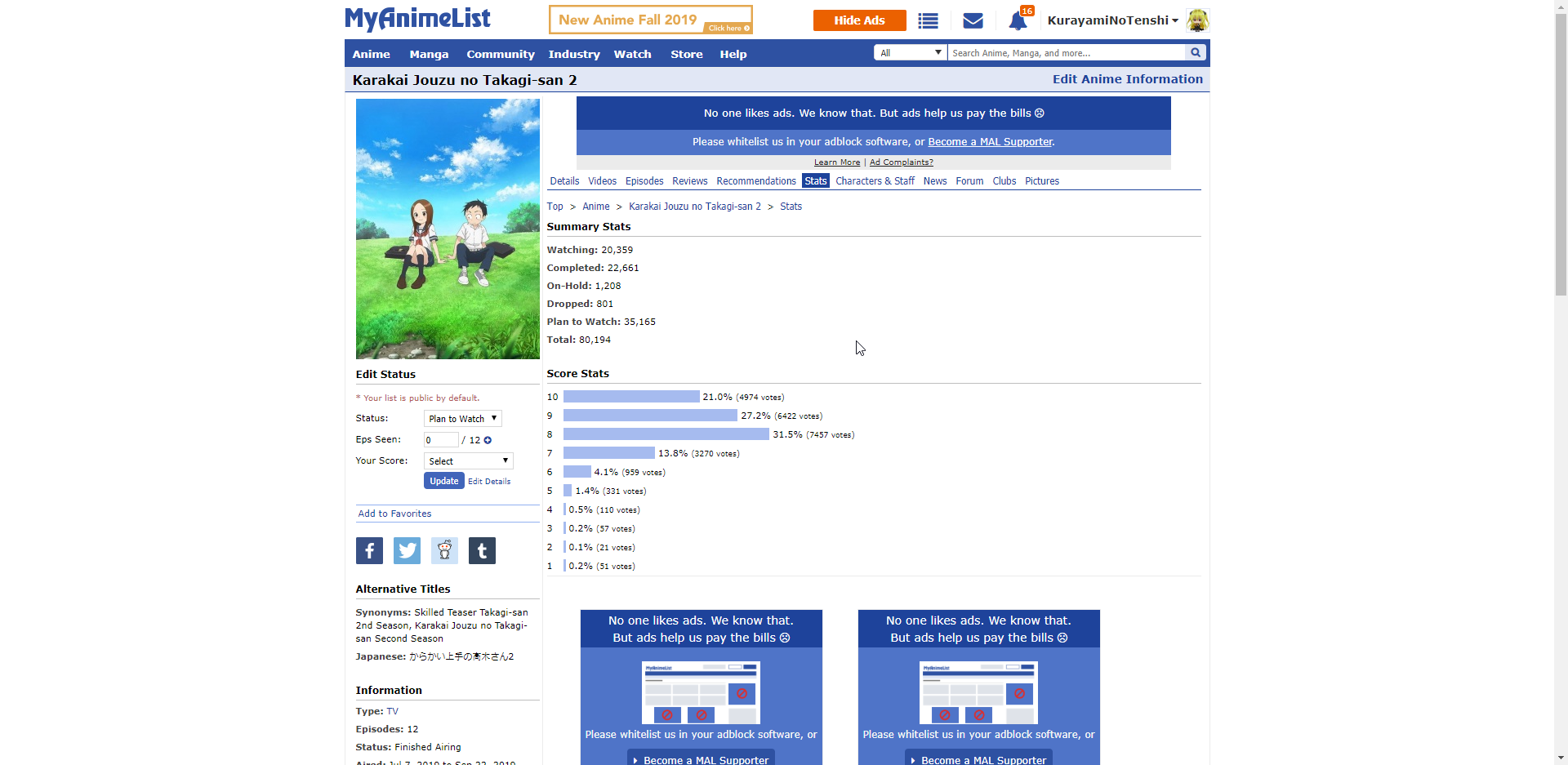Expand the search category All dropdown
Image resolution: width=1568 pixels, height=765 pixels.
tap(910, 53)
